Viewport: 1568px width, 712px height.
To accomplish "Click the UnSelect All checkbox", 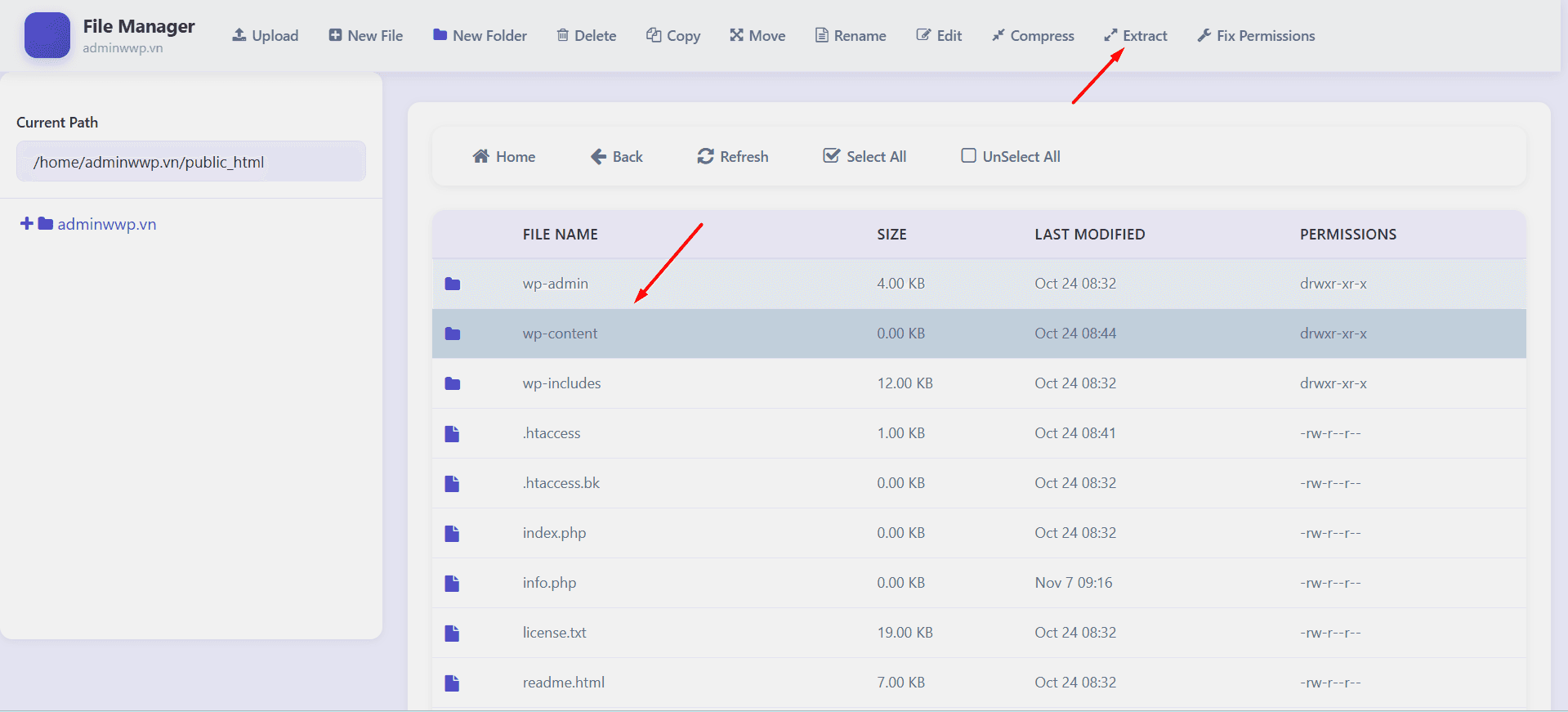I will tap(968, 156).
